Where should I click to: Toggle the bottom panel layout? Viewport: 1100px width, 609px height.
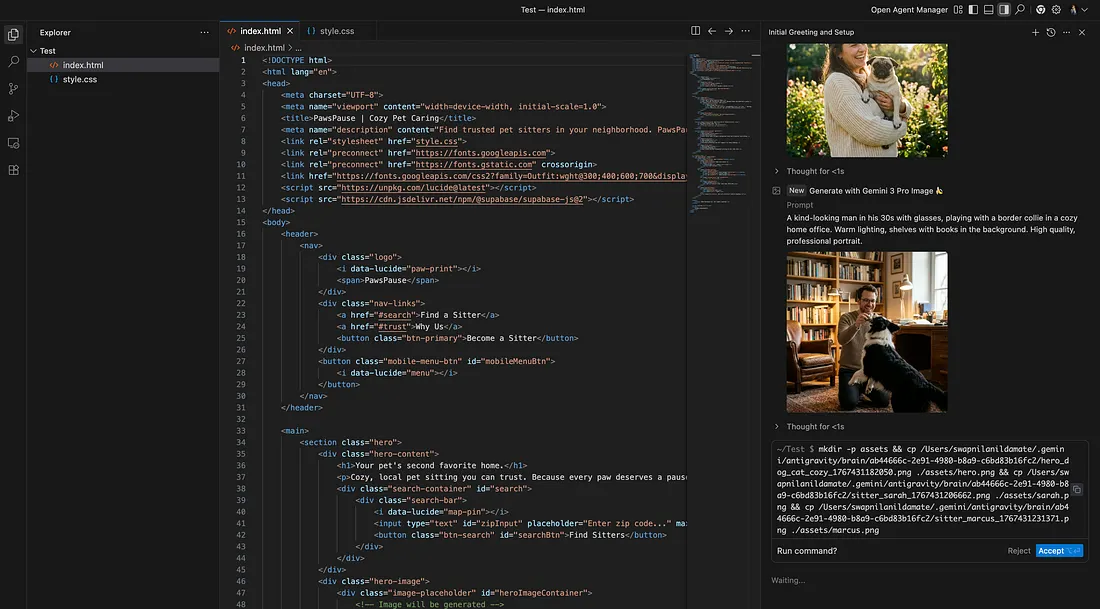[x=988, y=10]
